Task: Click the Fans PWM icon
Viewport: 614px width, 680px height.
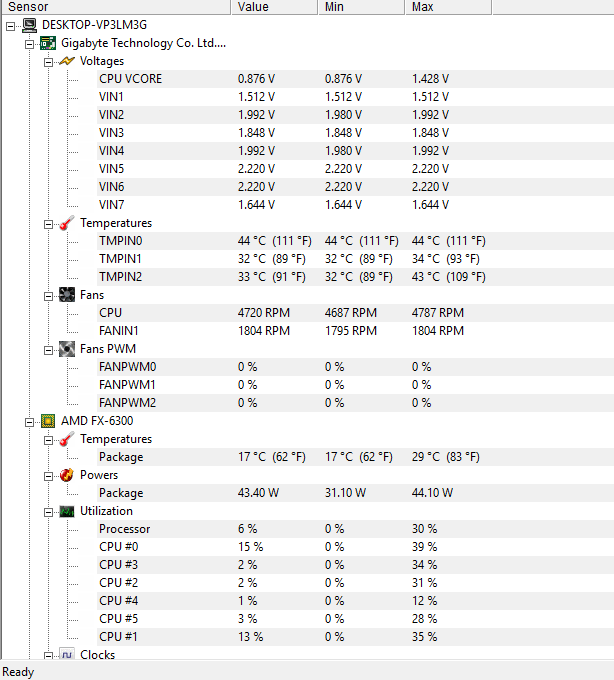Action: pos(67,349)
